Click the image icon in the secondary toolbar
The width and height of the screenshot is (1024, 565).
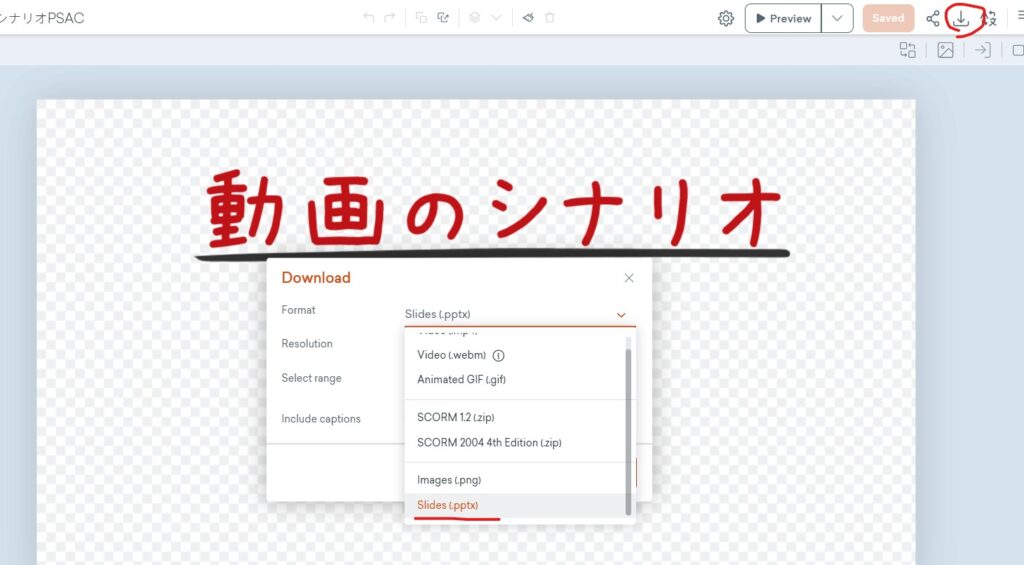(945, 50)
